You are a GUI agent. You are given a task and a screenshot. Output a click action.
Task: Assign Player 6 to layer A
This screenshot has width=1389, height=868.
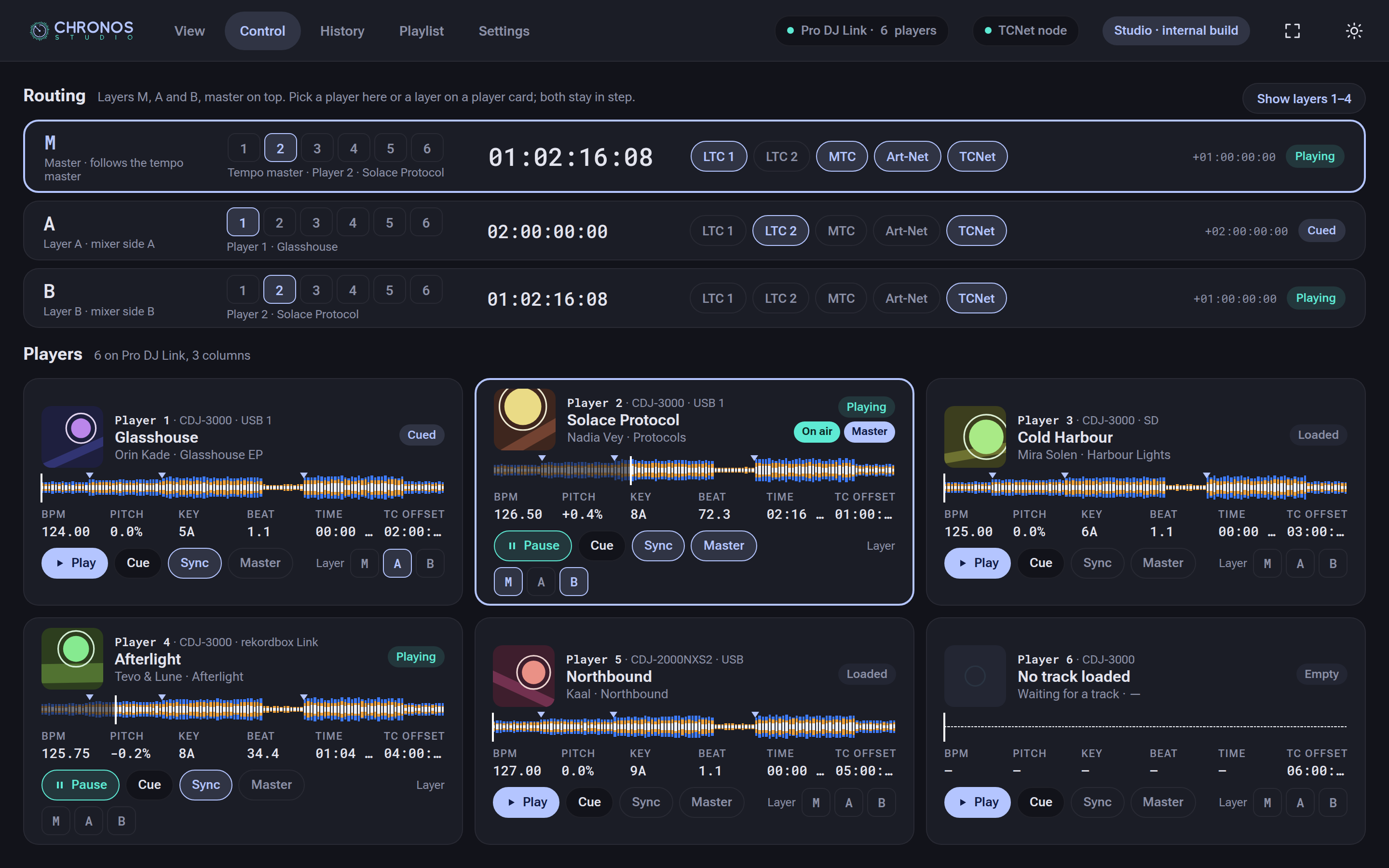point(1300,802)
